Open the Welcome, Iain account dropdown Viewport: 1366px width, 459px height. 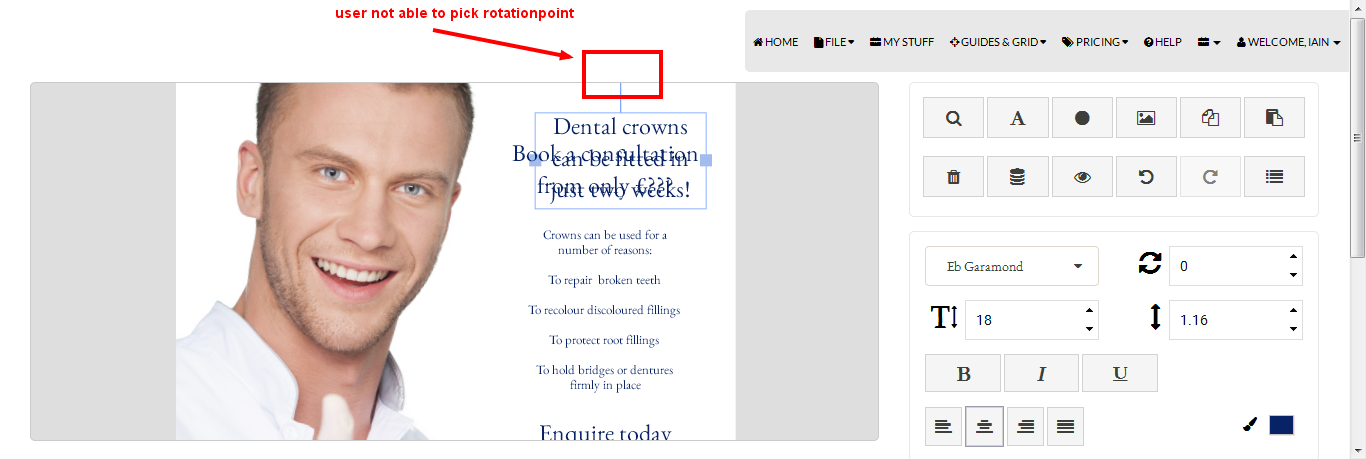coord(1288,42)
